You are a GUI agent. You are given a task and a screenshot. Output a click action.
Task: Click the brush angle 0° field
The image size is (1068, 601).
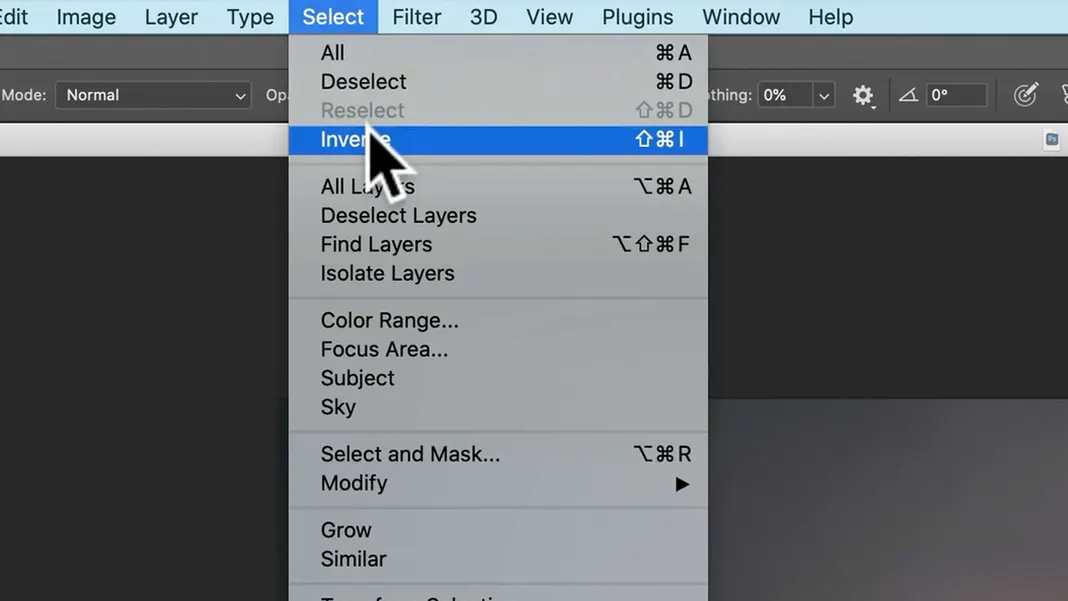tap(956, 95)
